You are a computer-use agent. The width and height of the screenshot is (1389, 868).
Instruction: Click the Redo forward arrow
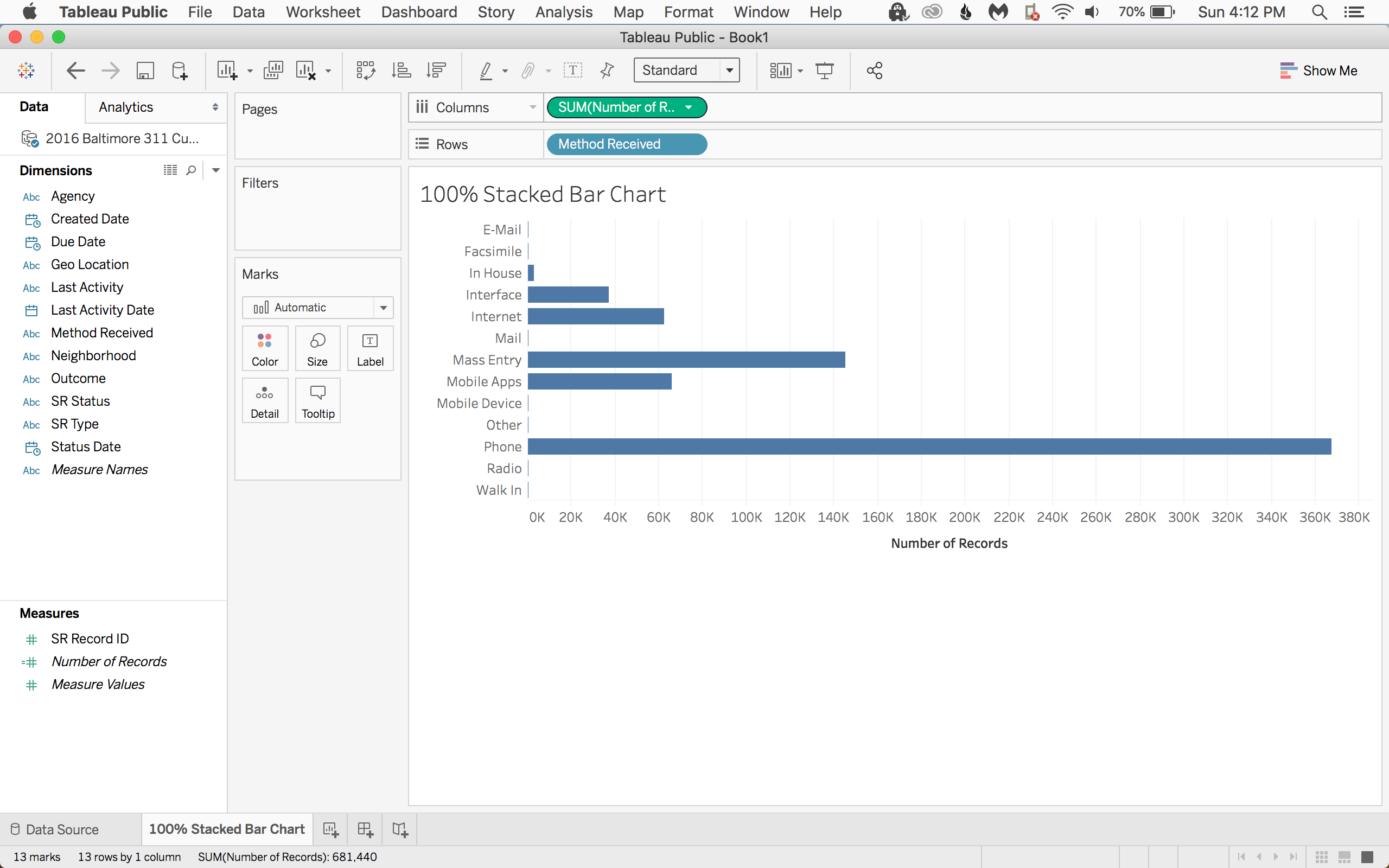[110, 71]
